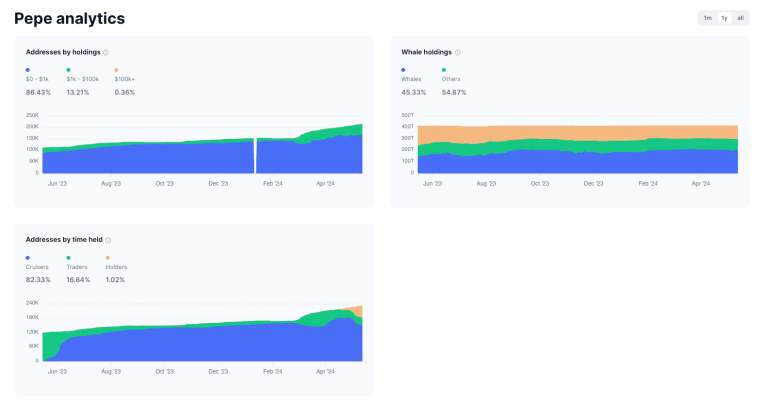Image resolution: width=768 pixels, height=405 pixels.
Task: Select the 1m time range tab
Action: point(707,18)
